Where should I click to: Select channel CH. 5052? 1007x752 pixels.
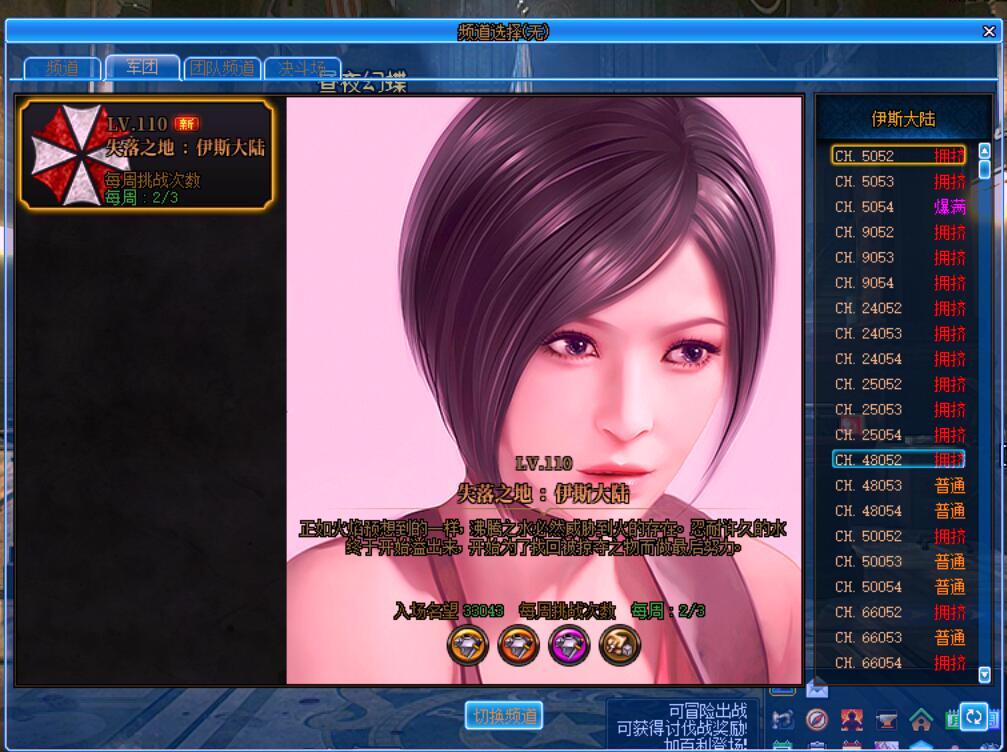898,155
